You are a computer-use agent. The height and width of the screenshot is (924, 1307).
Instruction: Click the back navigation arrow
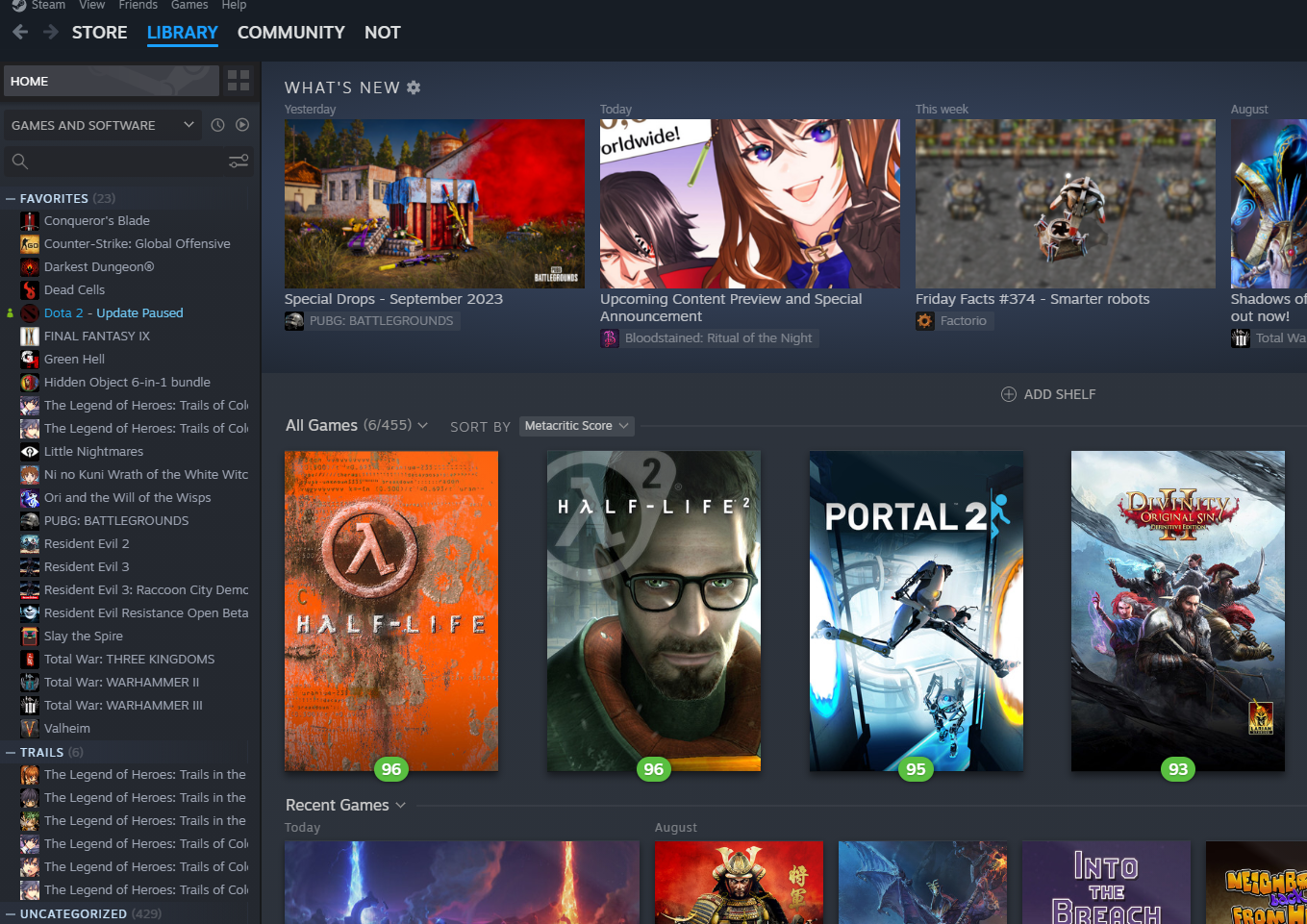[x=20, y=32]
